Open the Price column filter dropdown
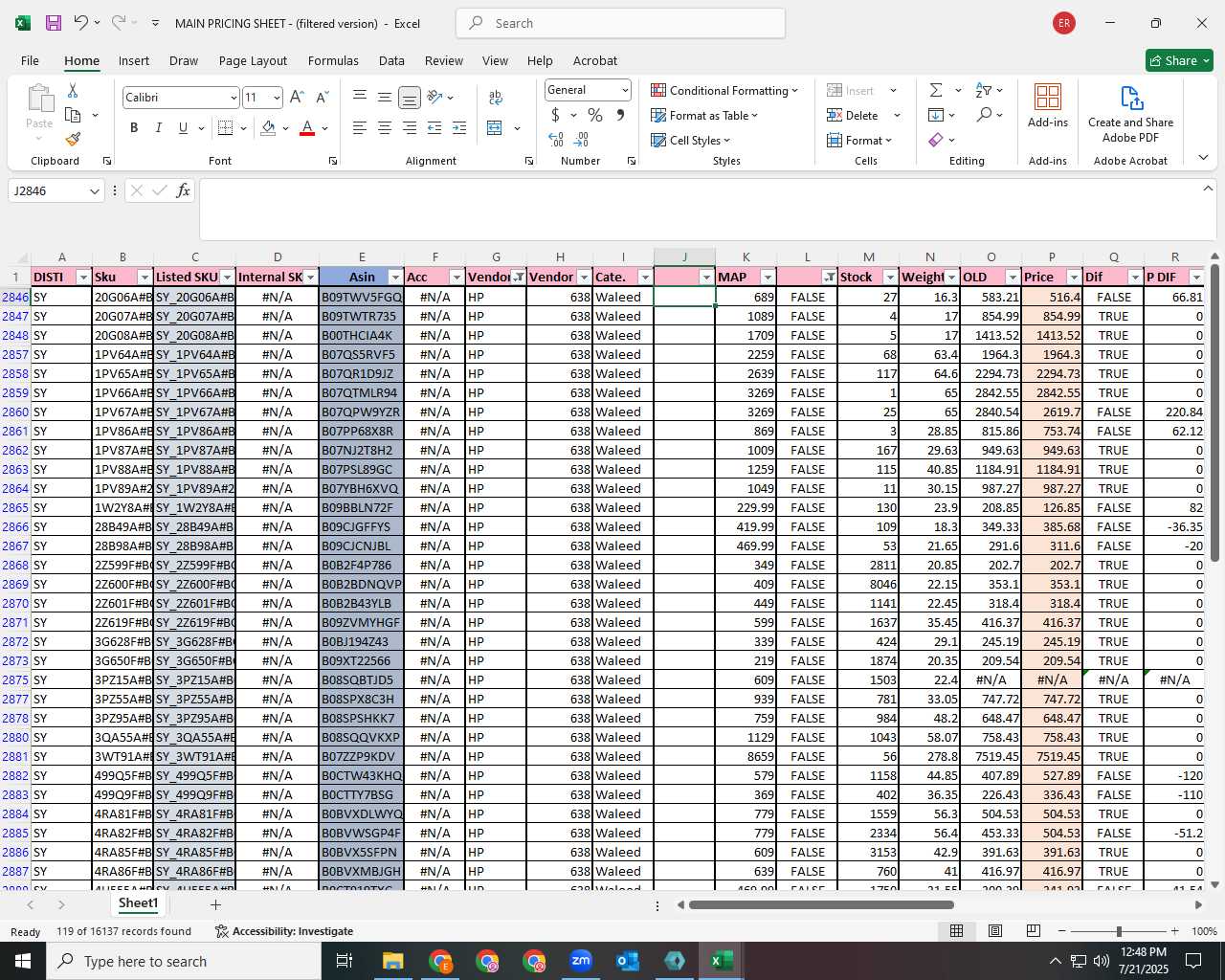The width and height of the screenshot is (1225, 980). pyautogui.click(x=1074, y=278)
